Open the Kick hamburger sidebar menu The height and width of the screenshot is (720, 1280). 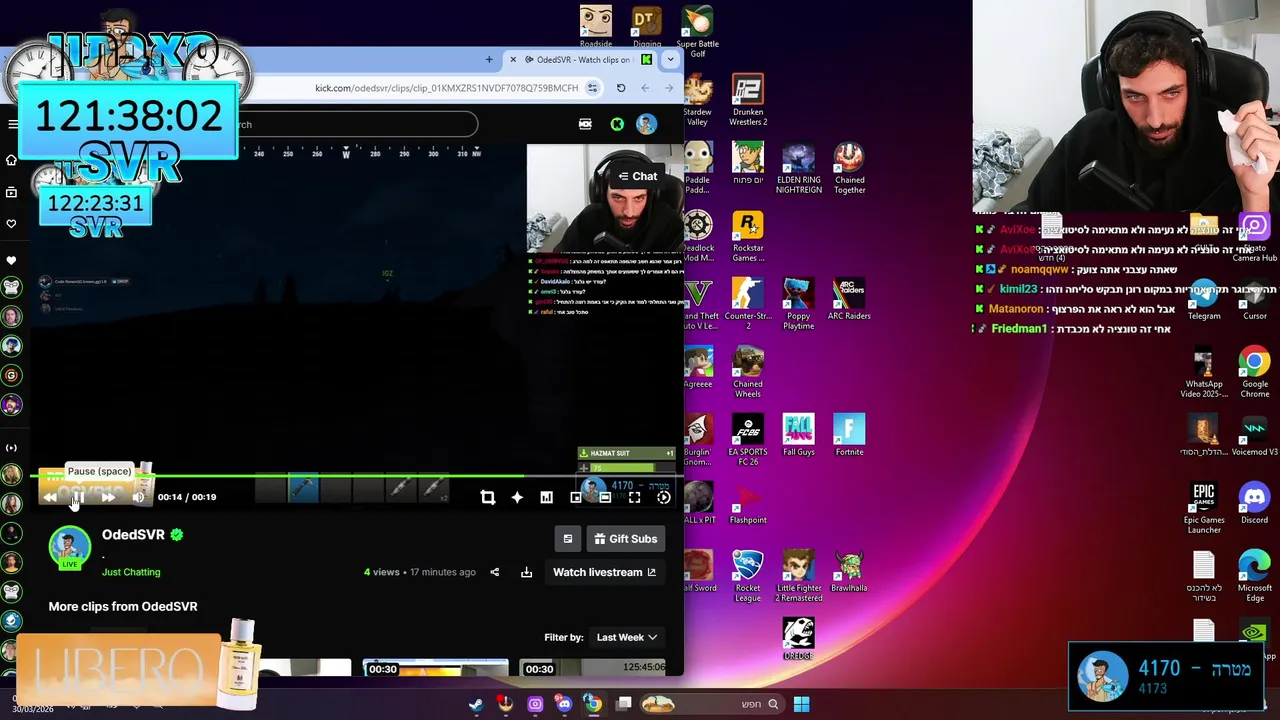[12, 124]
